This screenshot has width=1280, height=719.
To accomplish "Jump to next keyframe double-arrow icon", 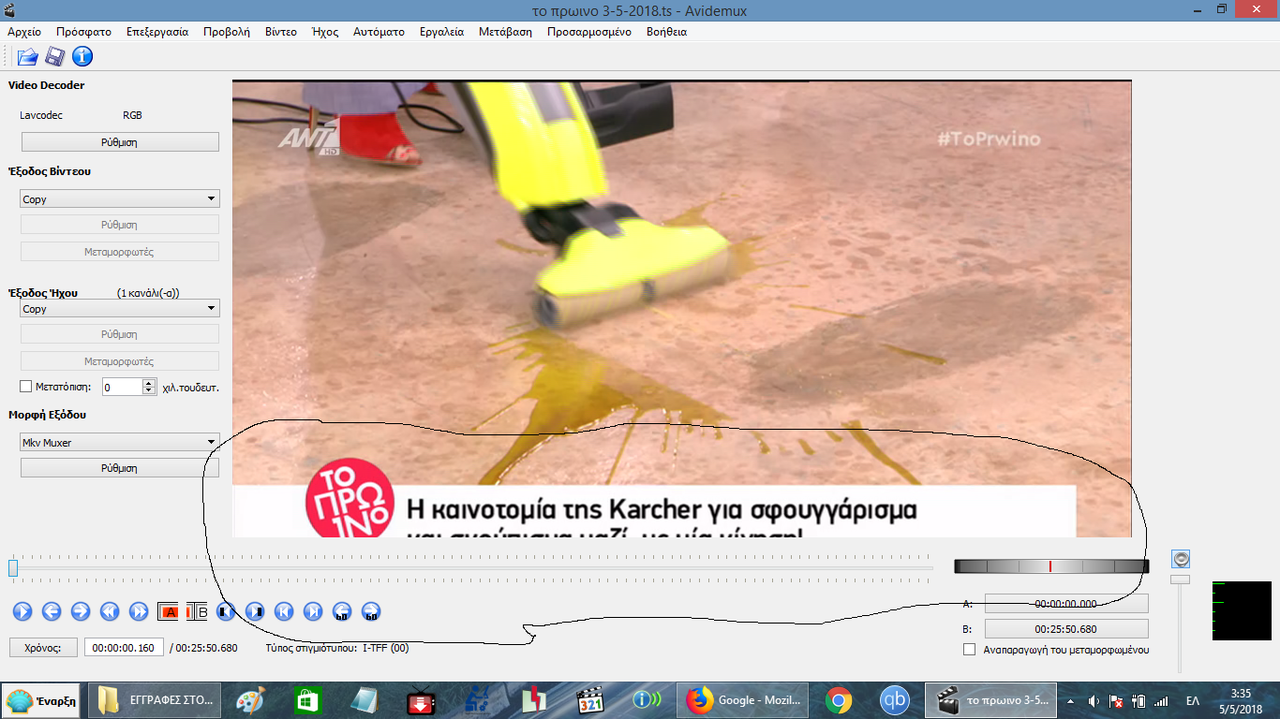I will (138, 611).
